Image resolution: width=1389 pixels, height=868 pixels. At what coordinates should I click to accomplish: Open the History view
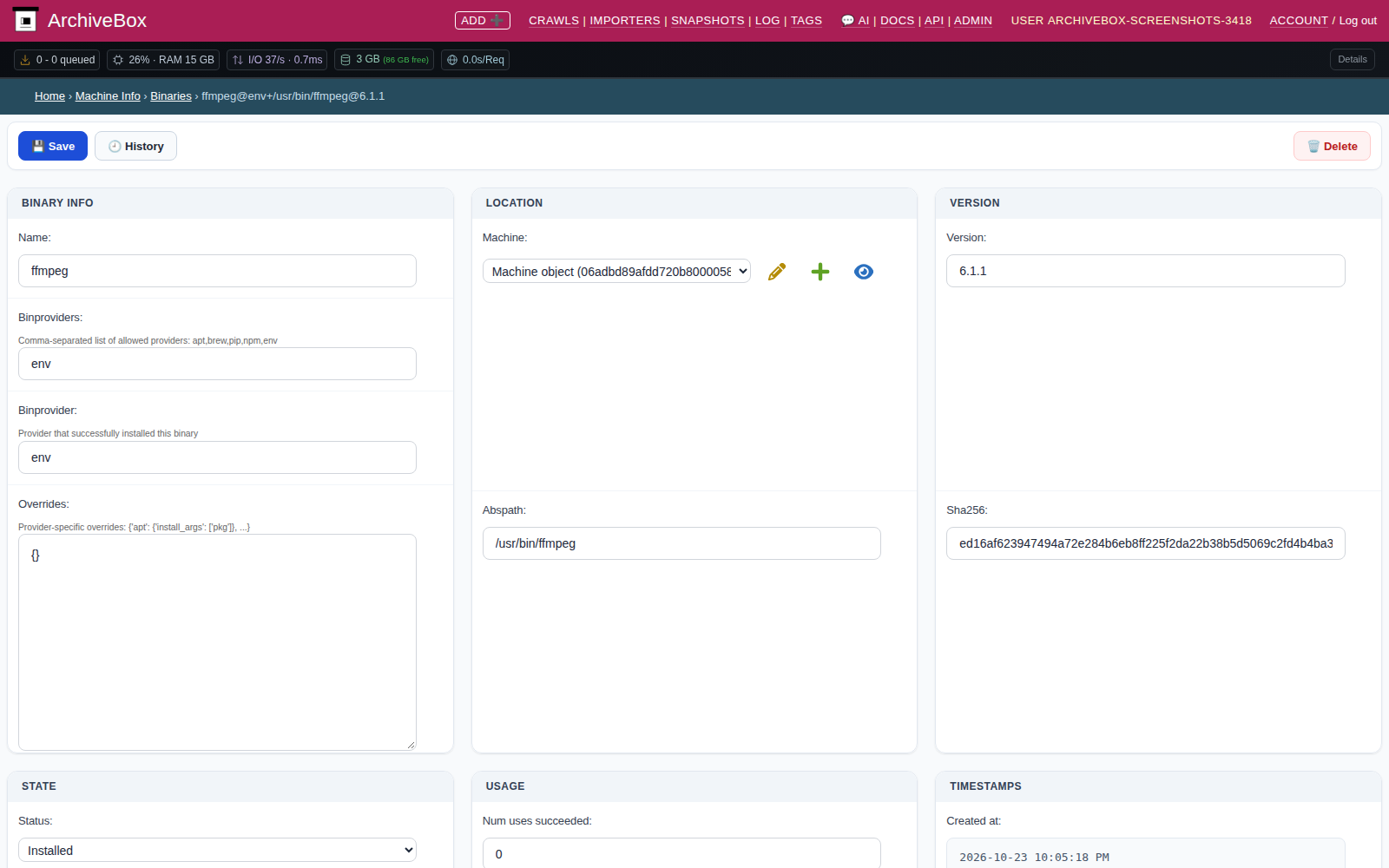[135, 146]
